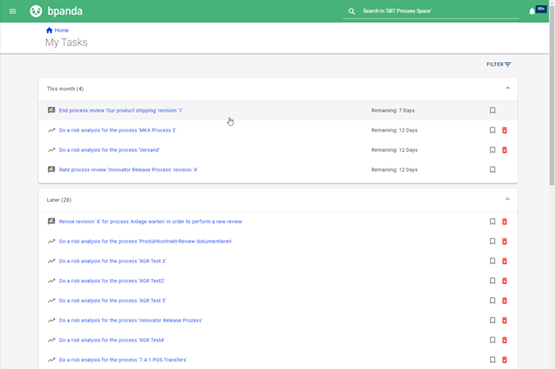Click the review icon beside 'Rate process review'
Image resolution: width=555 pixels, height=369 pixels.
[51, 169]
